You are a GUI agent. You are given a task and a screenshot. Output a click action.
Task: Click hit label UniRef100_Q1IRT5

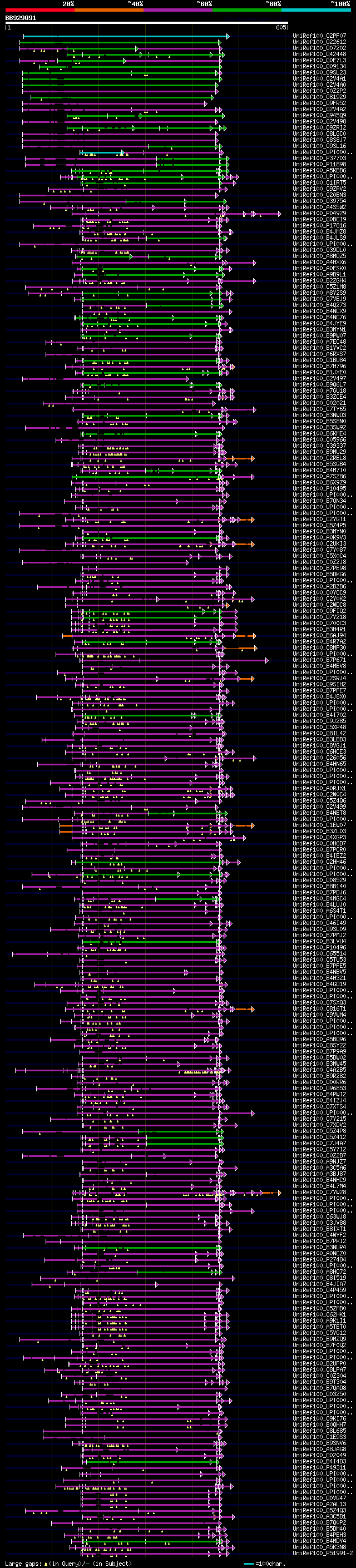[319, 182]
